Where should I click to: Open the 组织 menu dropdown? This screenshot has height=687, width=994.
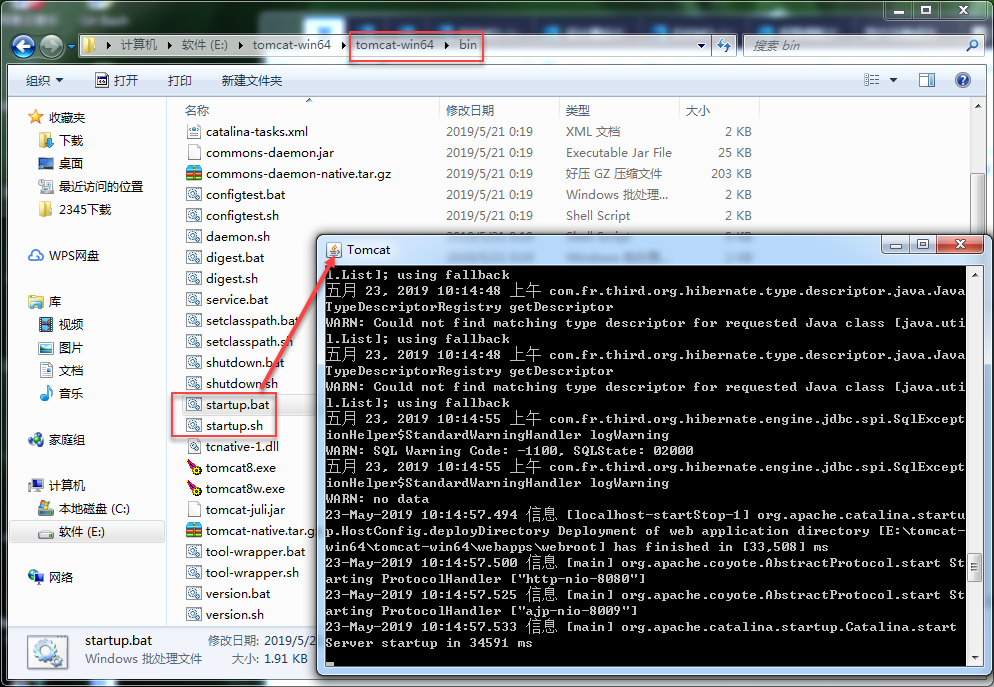coord(44,80)
